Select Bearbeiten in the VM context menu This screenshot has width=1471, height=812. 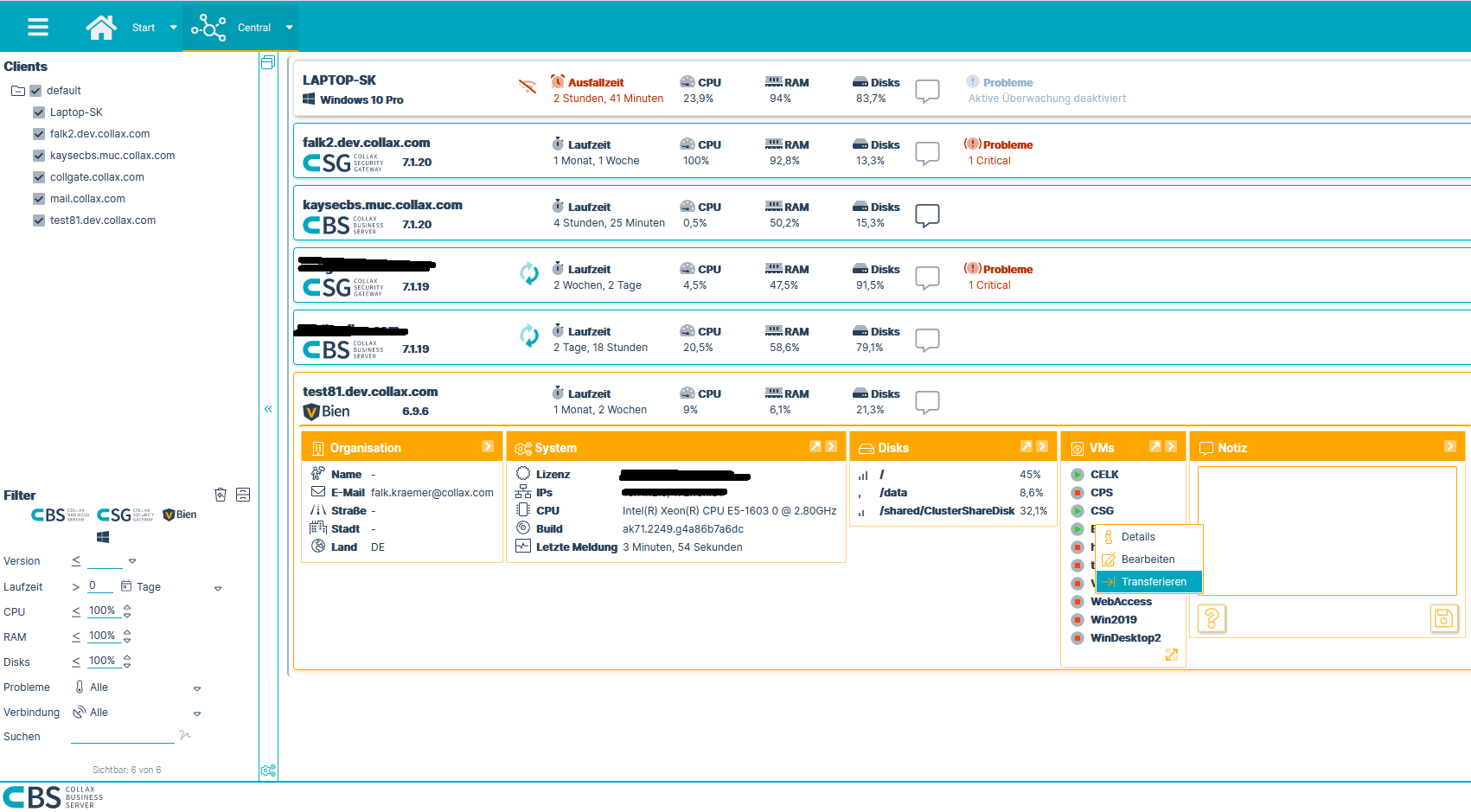pyautogui.click(x=1149, y=559)
